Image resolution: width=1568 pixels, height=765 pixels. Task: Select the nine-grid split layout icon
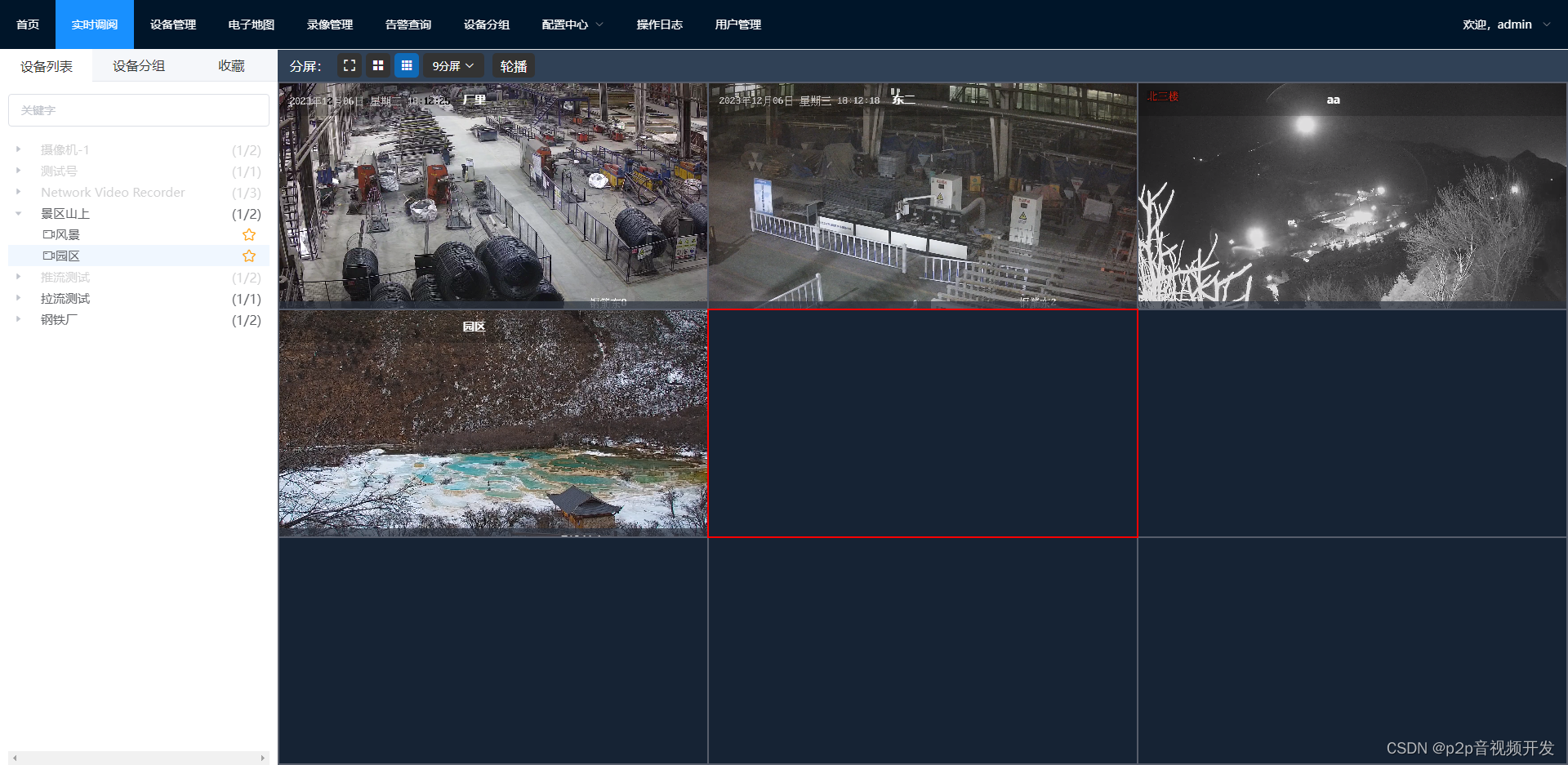click(407, 65)
